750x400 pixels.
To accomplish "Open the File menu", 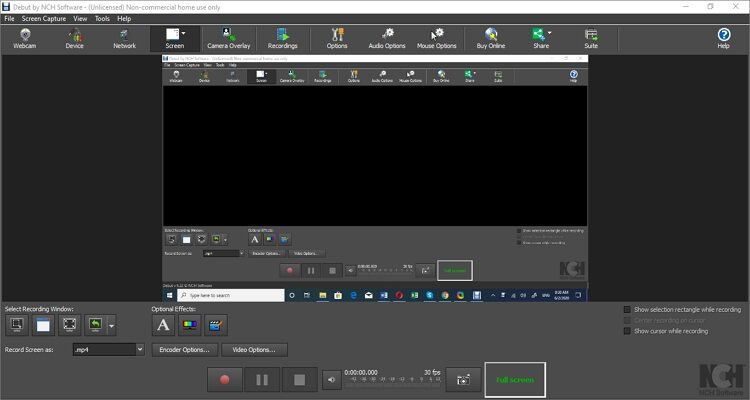I will click(9, 19).
